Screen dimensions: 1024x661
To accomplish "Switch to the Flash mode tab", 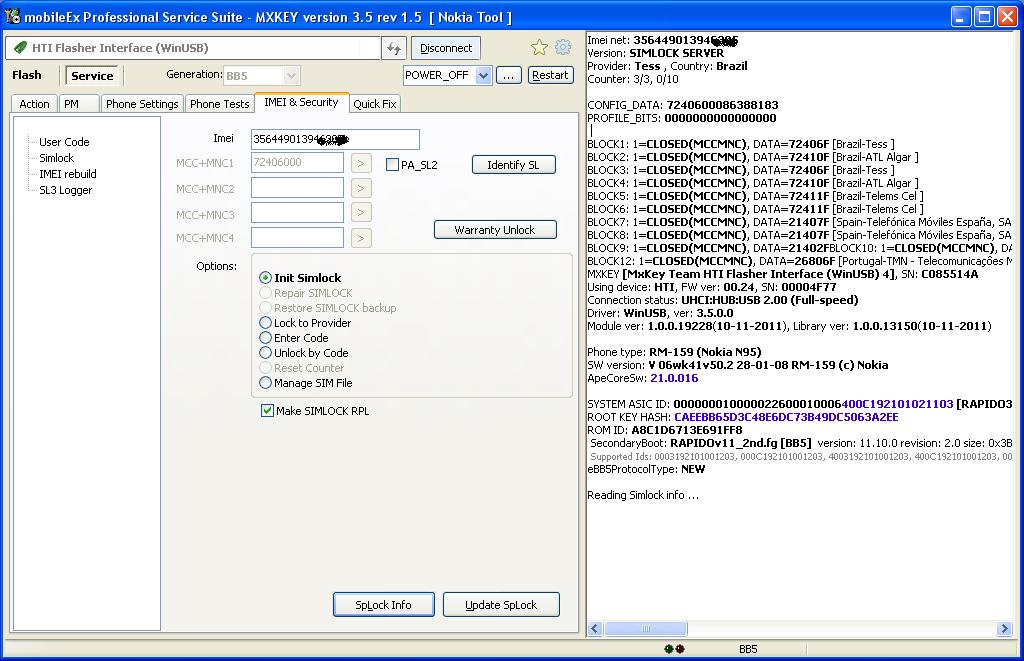I will click(27, 75).
